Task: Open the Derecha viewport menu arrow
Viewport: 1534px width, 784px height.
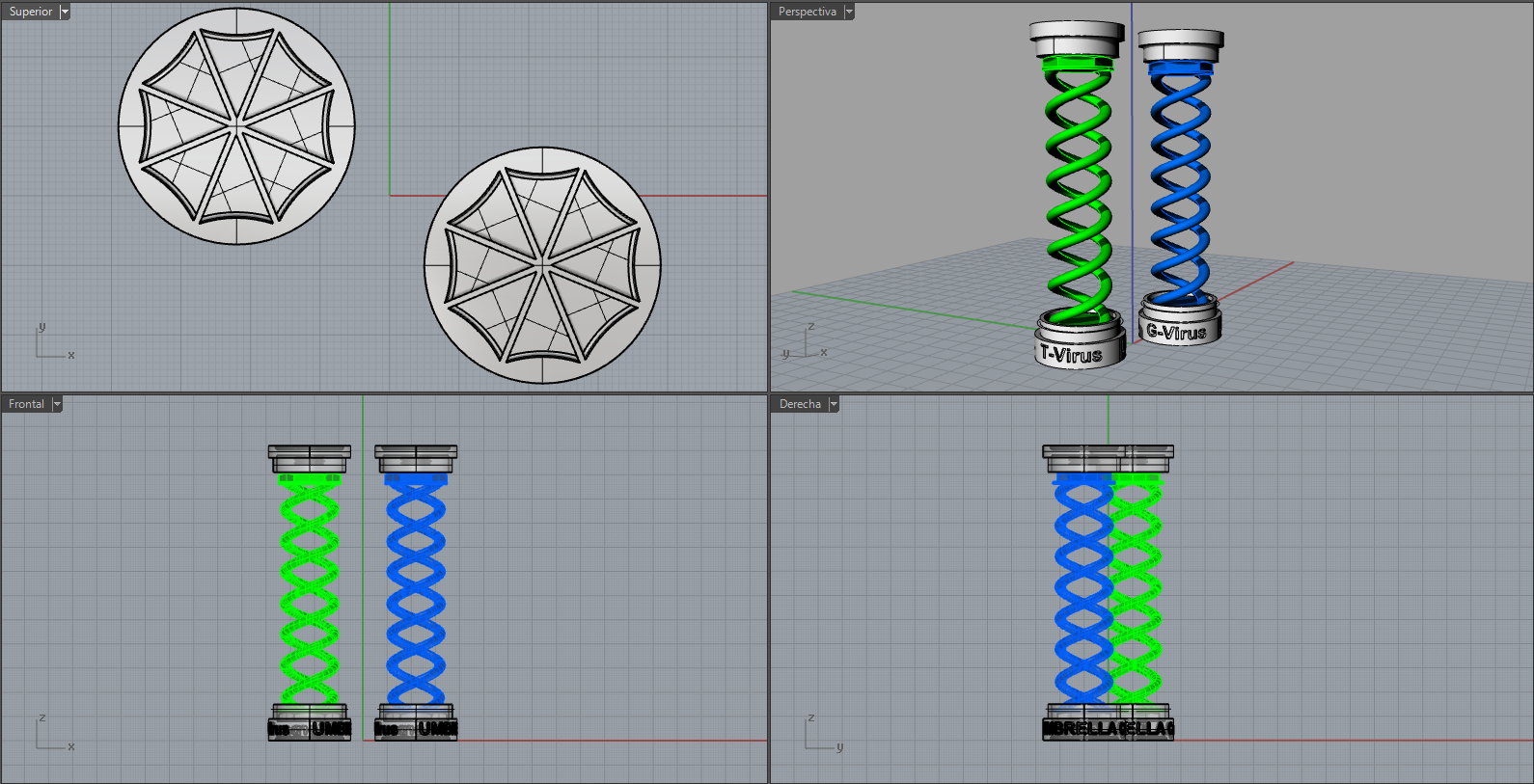Action: 834,404
